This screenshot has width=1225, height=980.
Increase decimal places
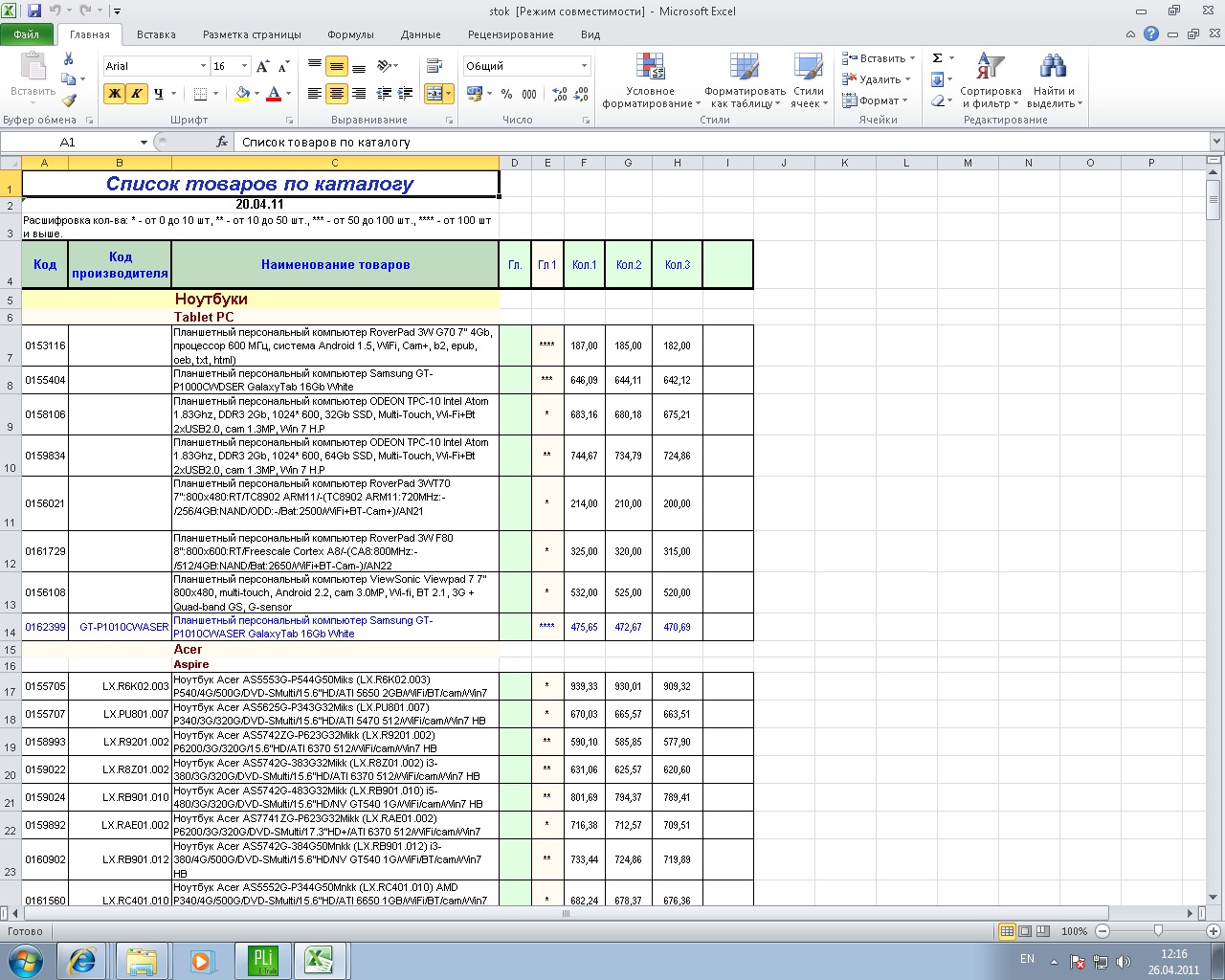pyautogui.click(x=560, y=94)
